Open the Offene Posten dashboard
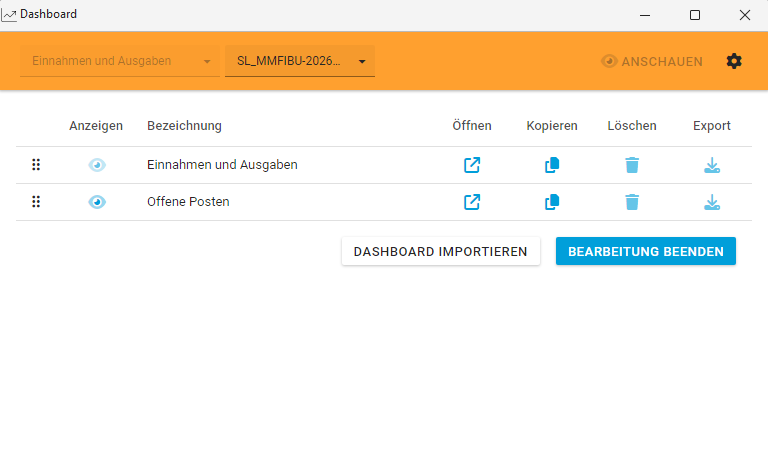768x463 pixels. pos(472,202)
